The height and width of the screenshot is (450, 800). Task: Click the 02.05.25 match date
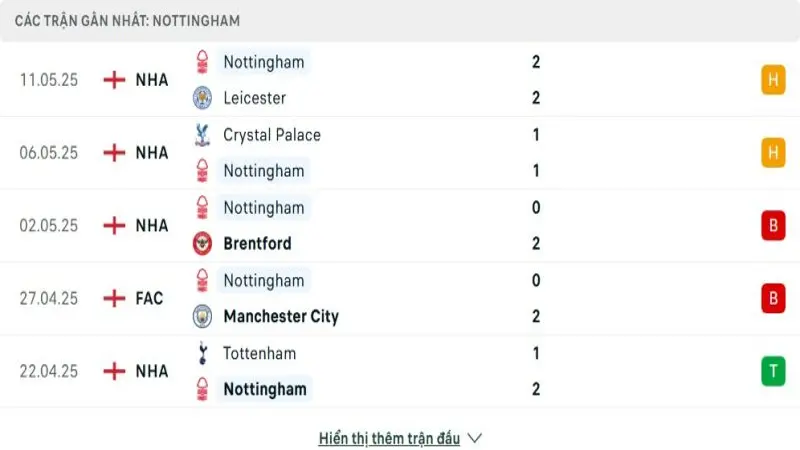[49, 226]
